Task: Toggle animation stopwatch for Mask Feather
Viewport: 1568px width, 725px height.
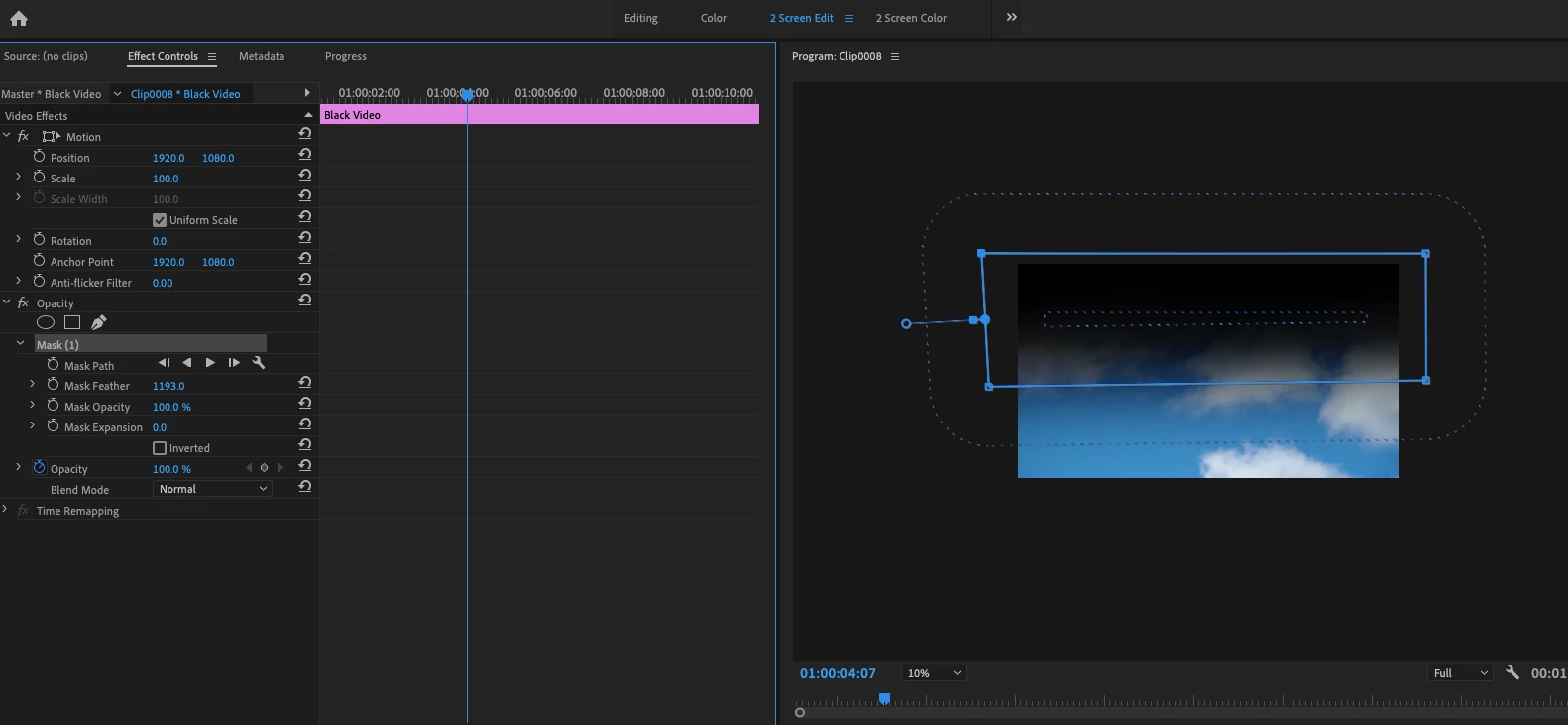Action: (54, 384)
